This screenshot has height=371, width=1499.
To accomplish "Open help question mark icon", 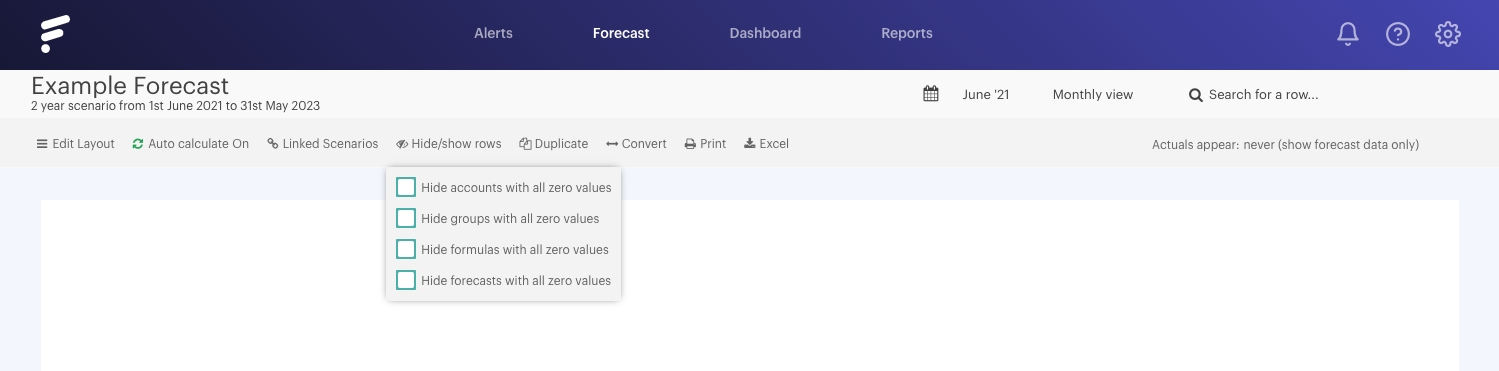I will pos(1397,34).
